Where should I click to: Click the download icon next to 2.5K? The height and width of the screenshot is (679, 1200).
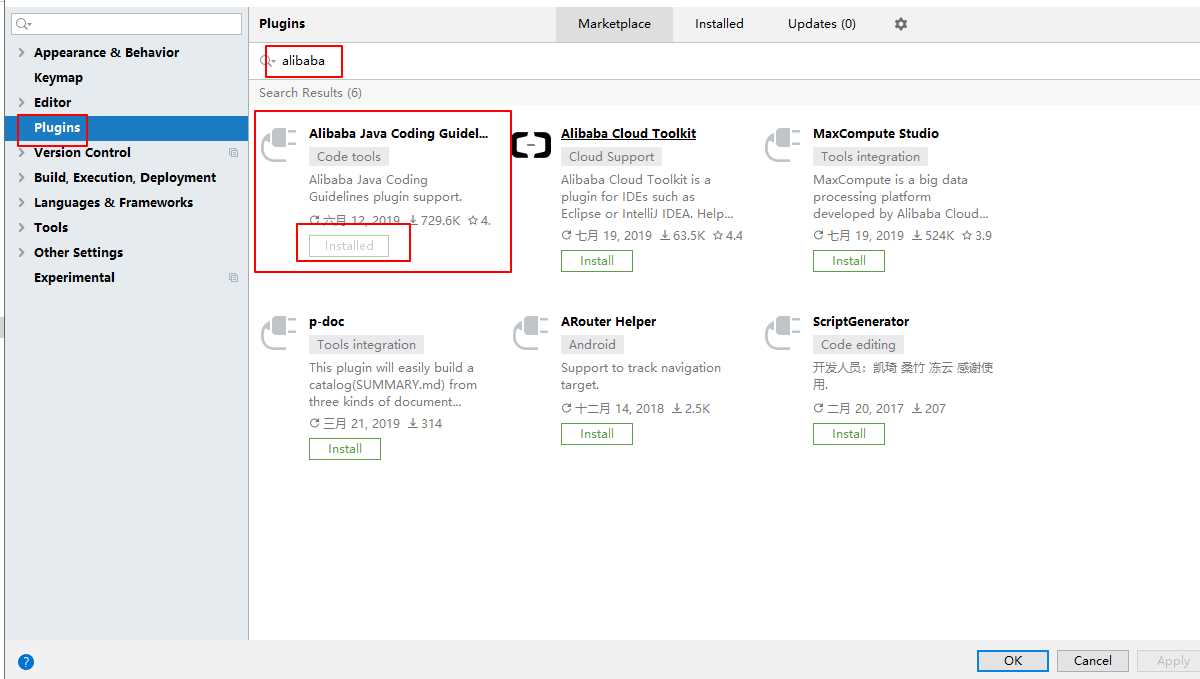(677, 409)
